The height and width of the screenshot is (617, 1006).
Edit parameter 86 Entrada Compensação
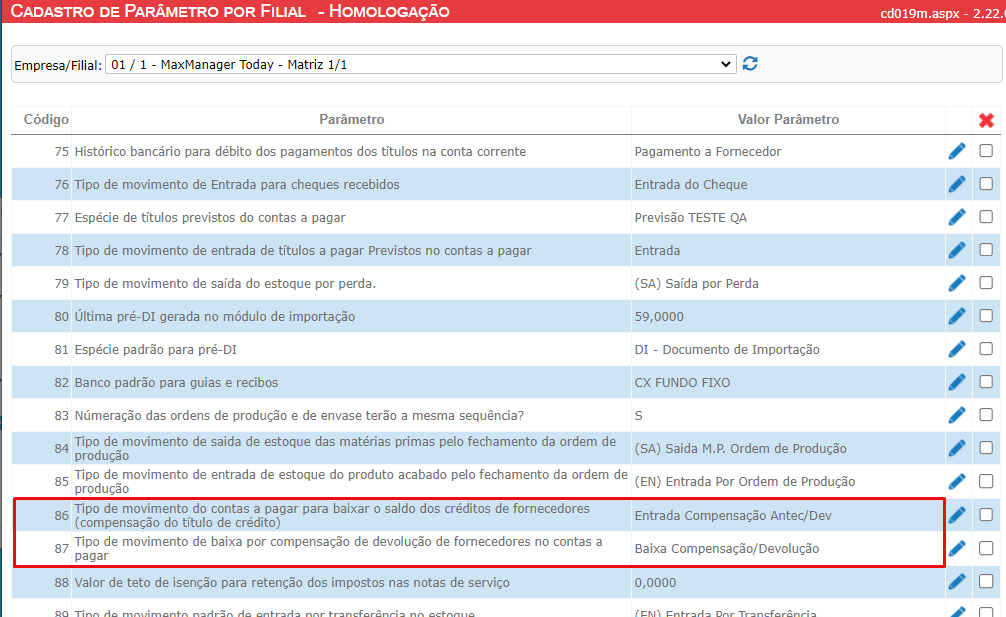[x=957, y=515]
